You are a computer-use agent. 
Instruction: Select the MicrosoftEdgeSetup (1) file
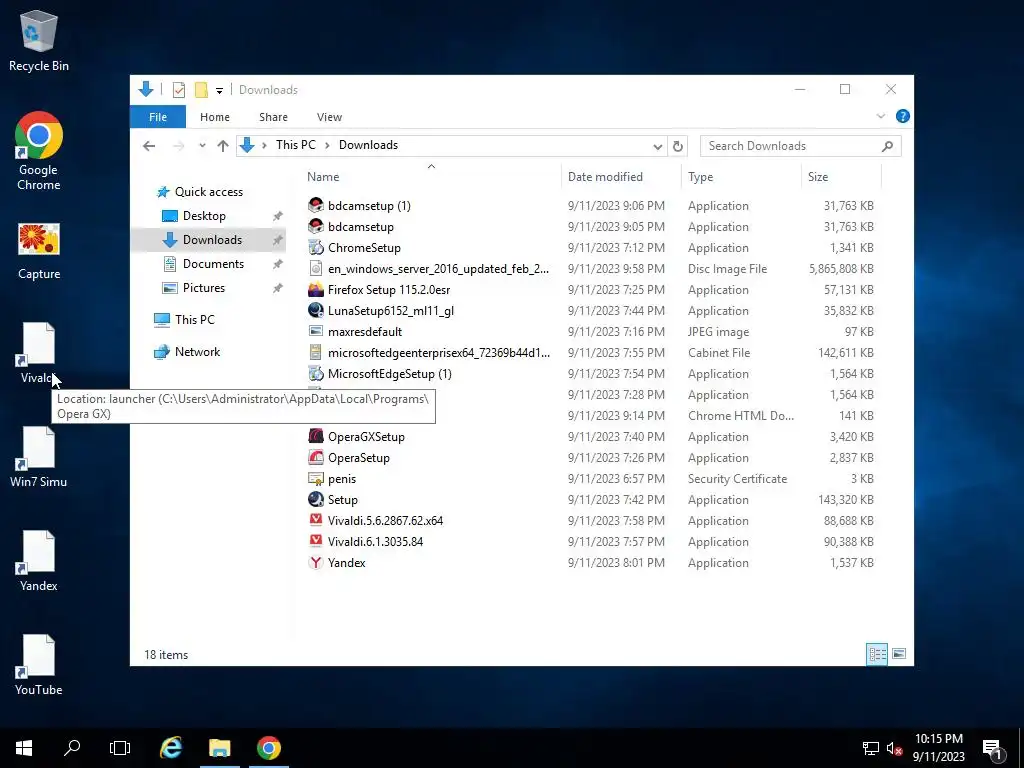(389, 374)
